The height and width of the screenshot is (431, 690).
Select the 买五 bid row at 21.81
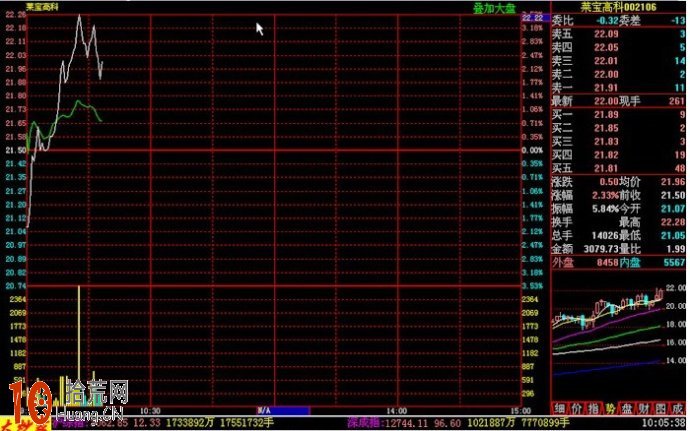(x=618, y=168)
